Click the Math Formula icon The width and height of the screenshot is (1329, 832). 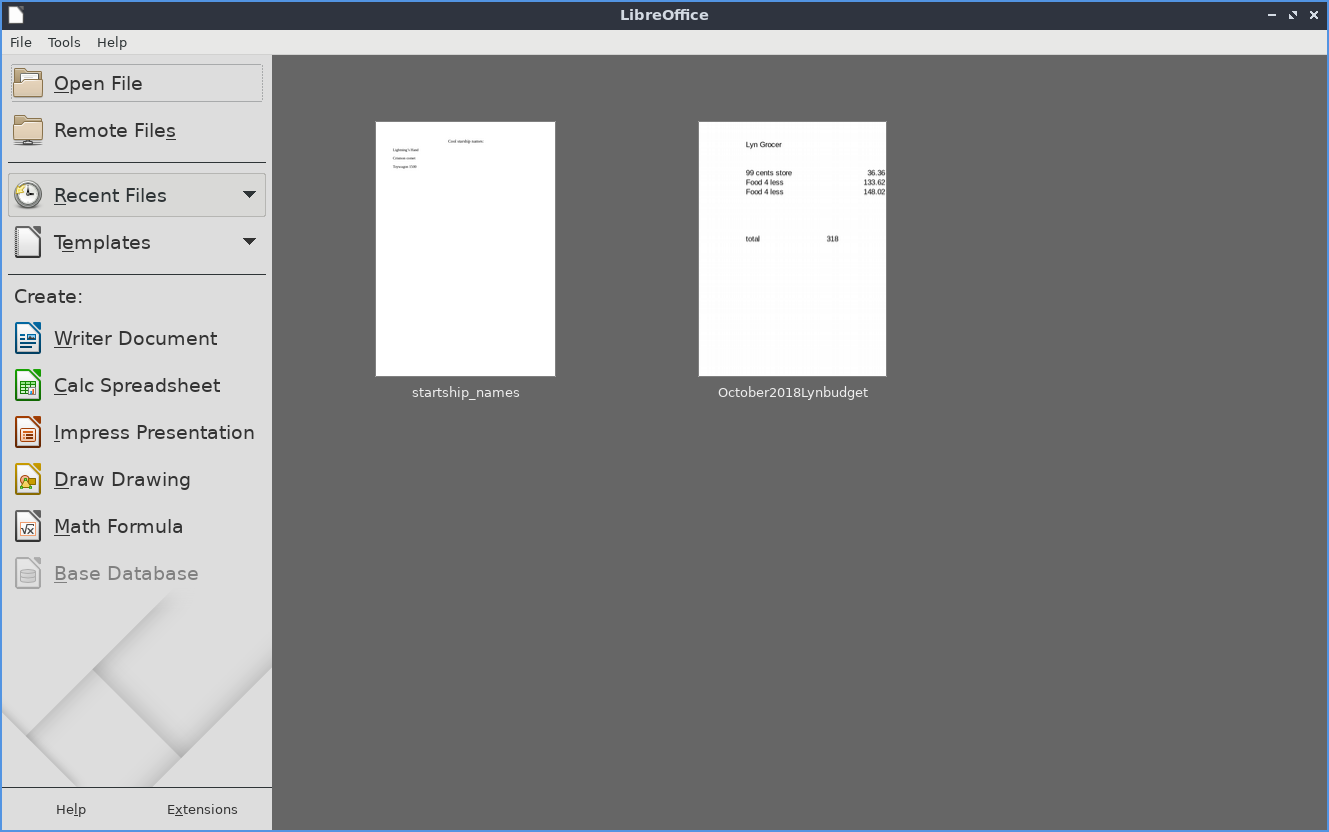[28, 526]
